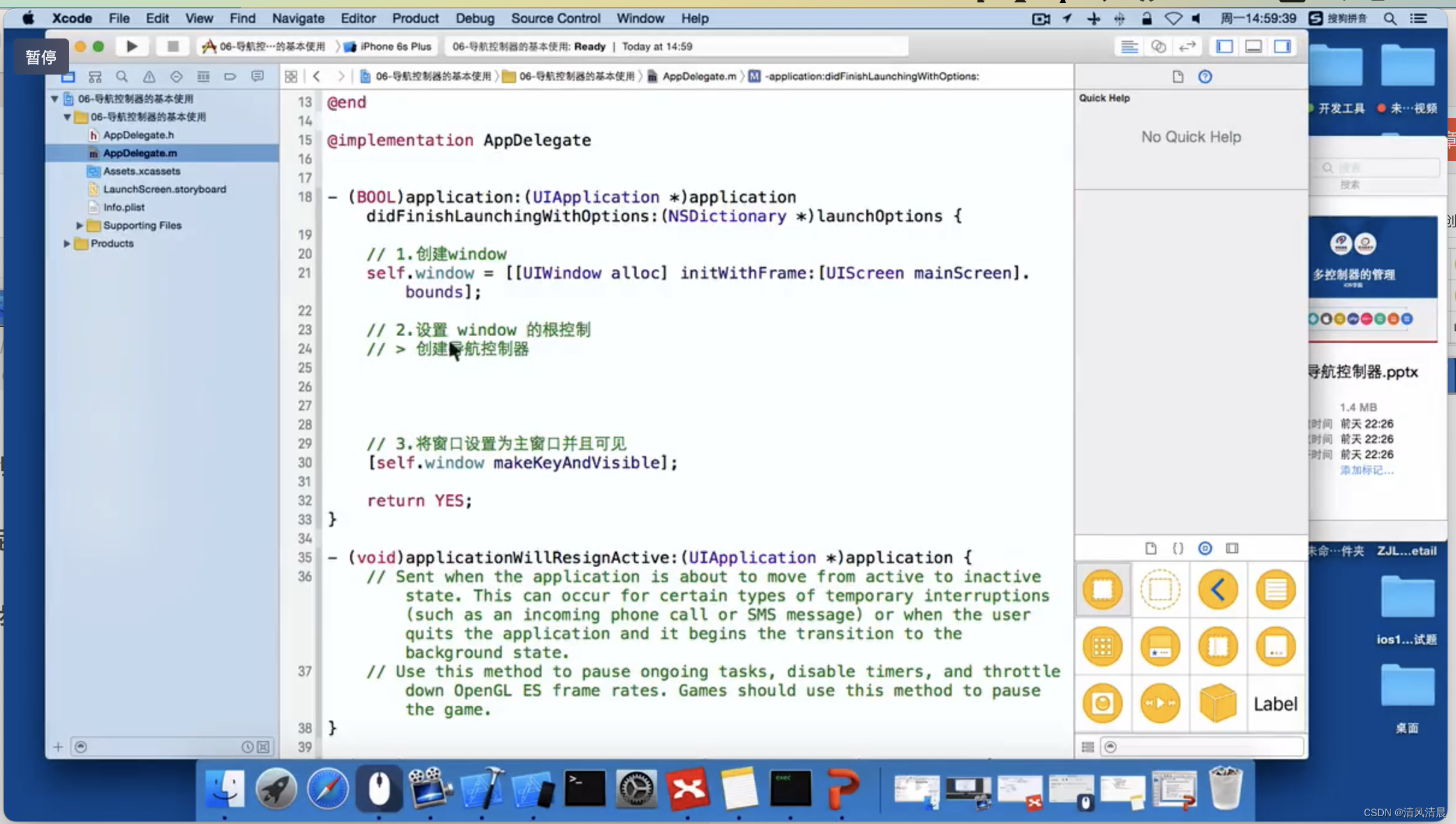Open the Editor menu
The image size is (1456, 824).
coord(358,18)
